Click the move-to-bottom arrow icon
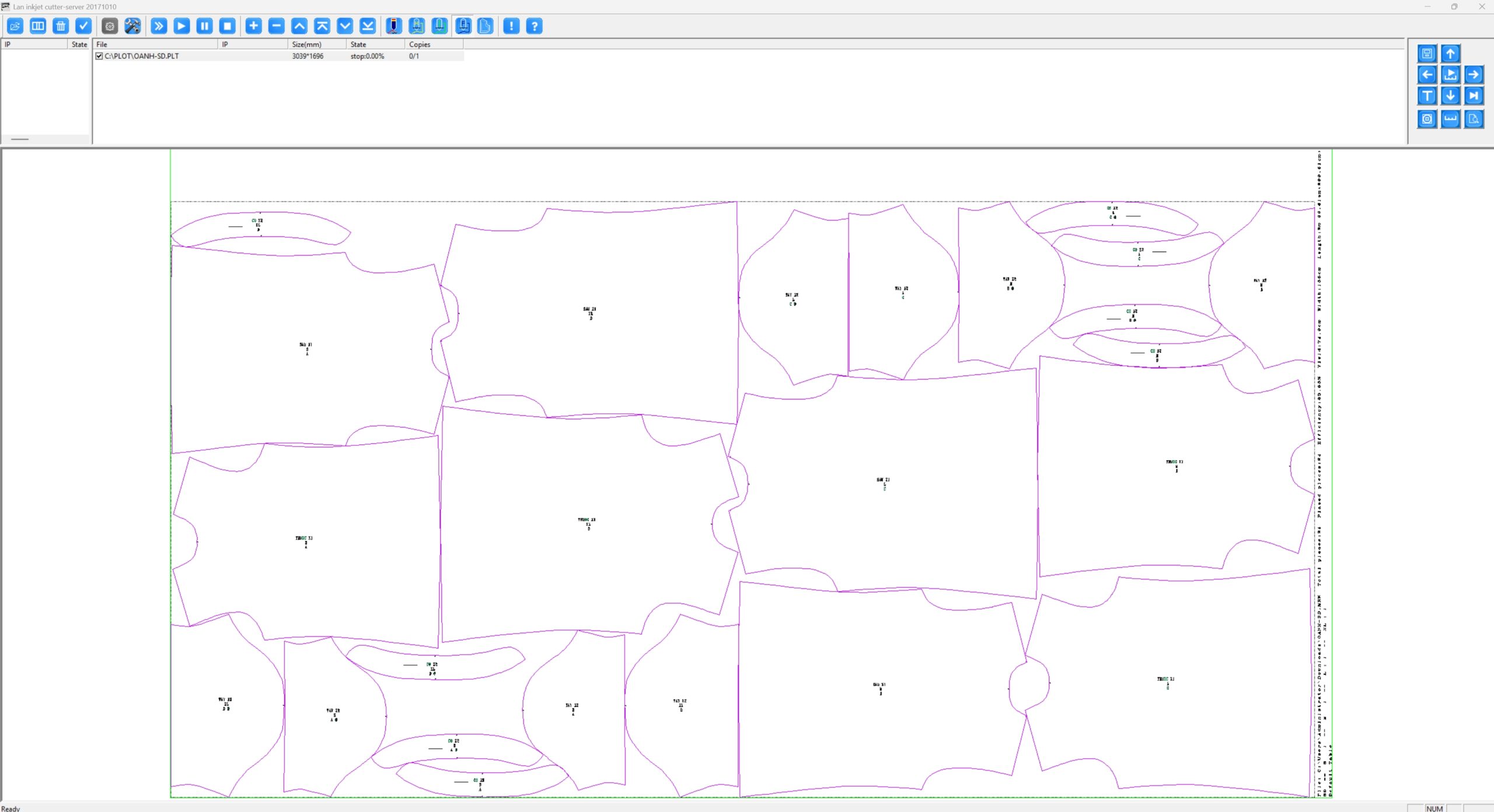The height and width of the screenshot is (812, 1494). (x=368, y=26)
